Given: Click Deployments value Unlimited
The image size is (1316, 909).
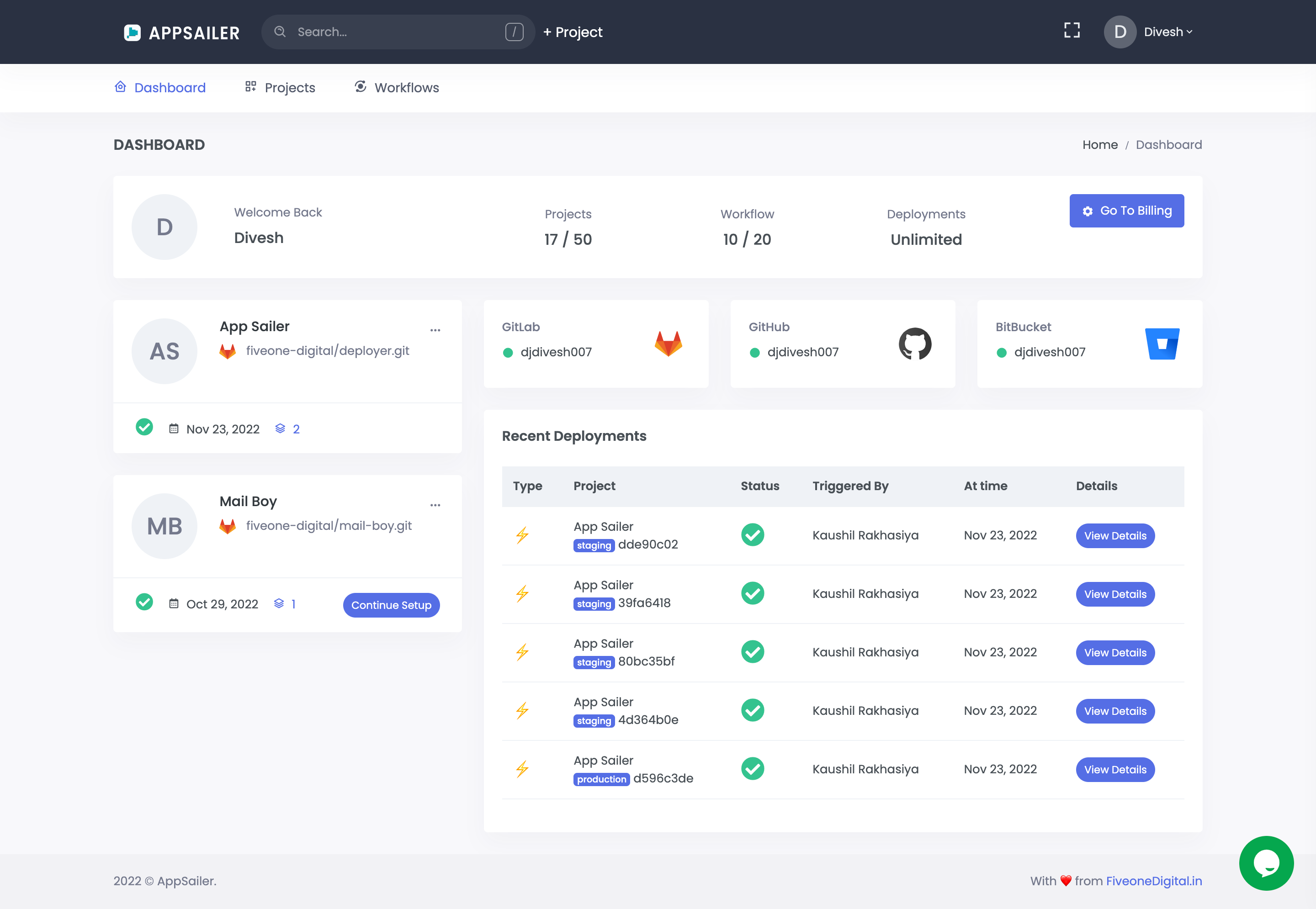Looking at the screenshot, I should (926, 239).
